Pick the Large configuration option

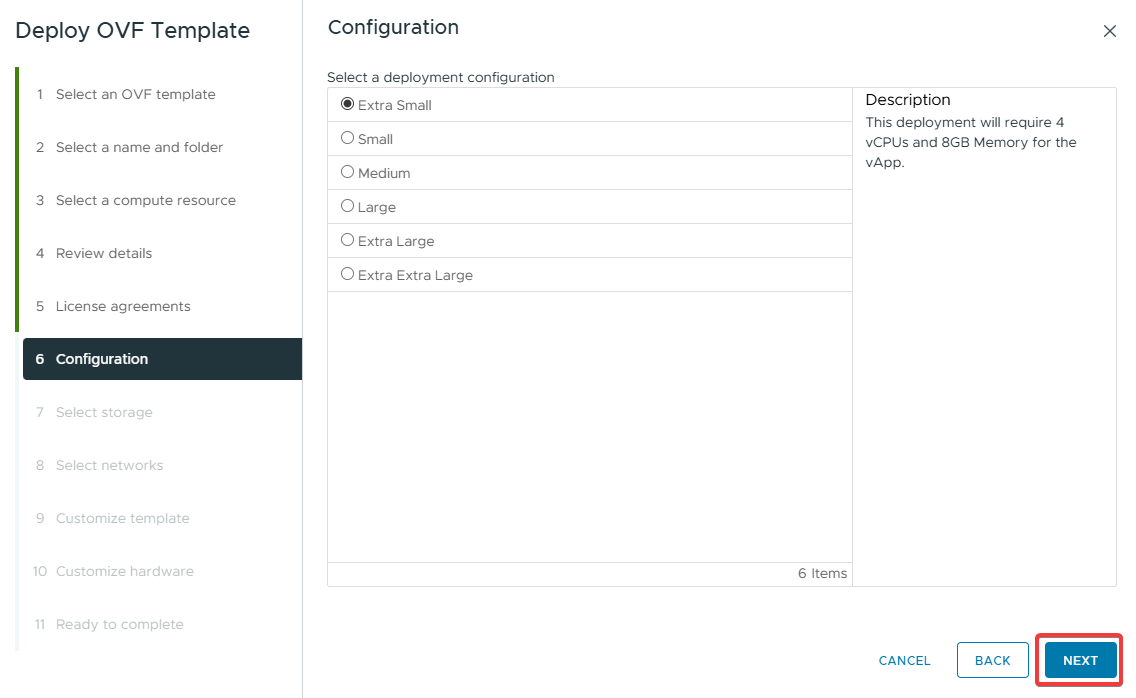coord(348,206)
